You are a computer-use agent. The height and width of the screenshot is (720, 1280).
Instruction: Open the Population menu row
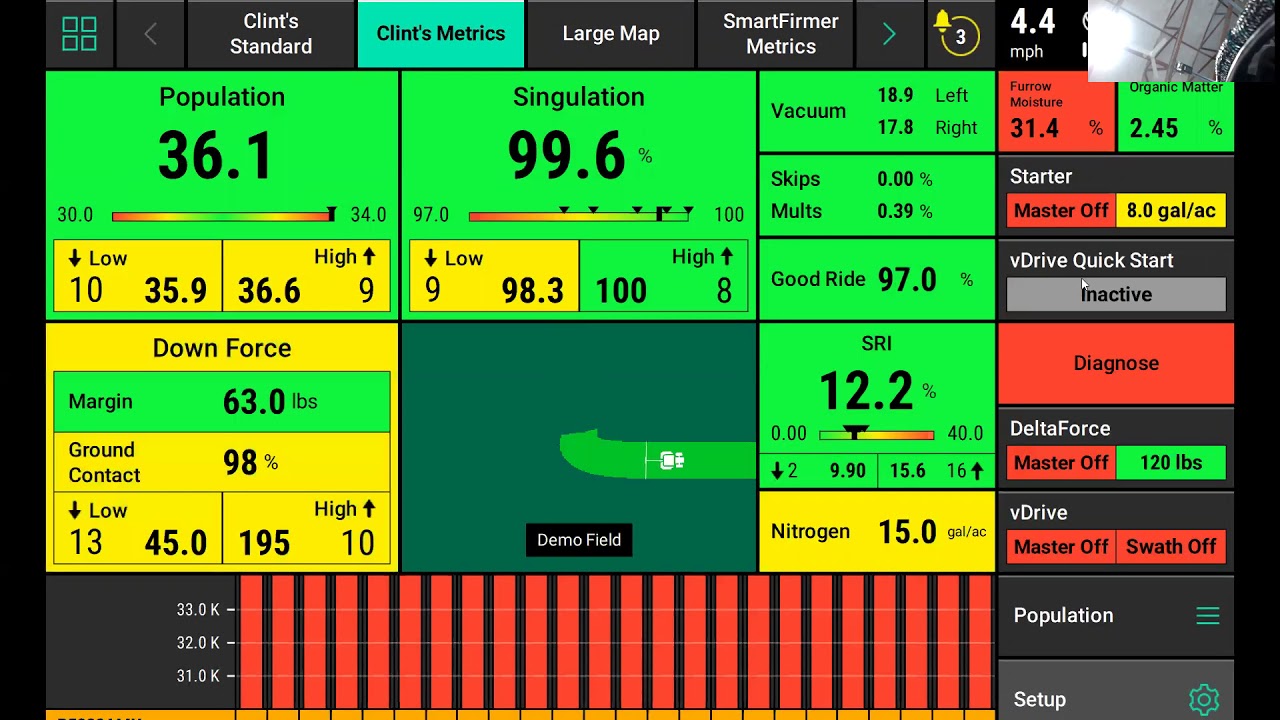pyautogui.click(x=1116, y=616)
